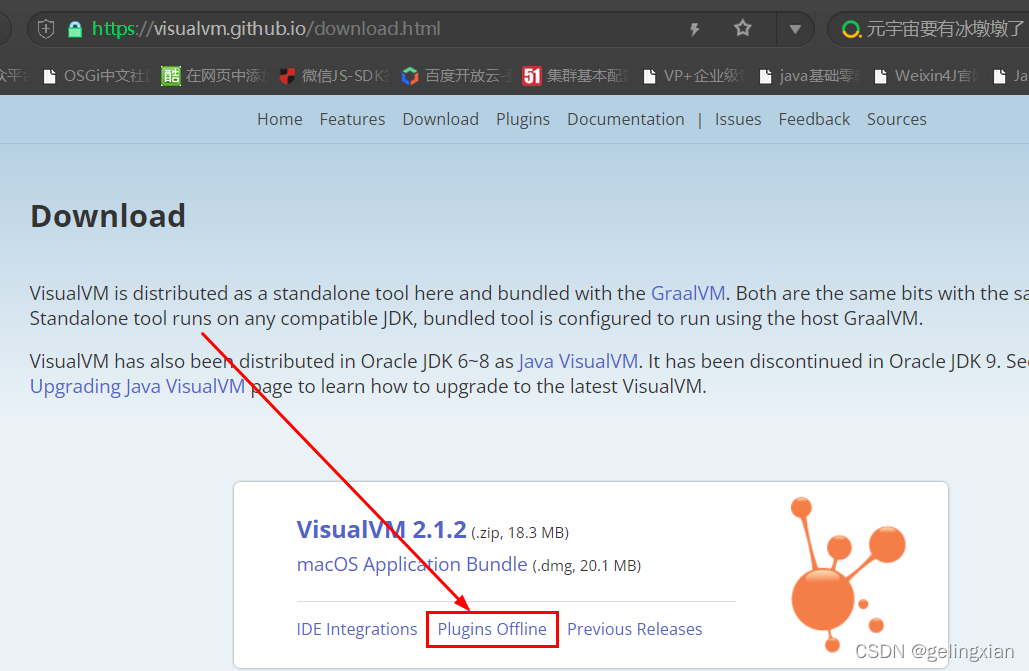Click the GraalVM hyperlink in the paragraph
Image resolution: width=1029 pixels, height=671 pixels.
point(688,293)
